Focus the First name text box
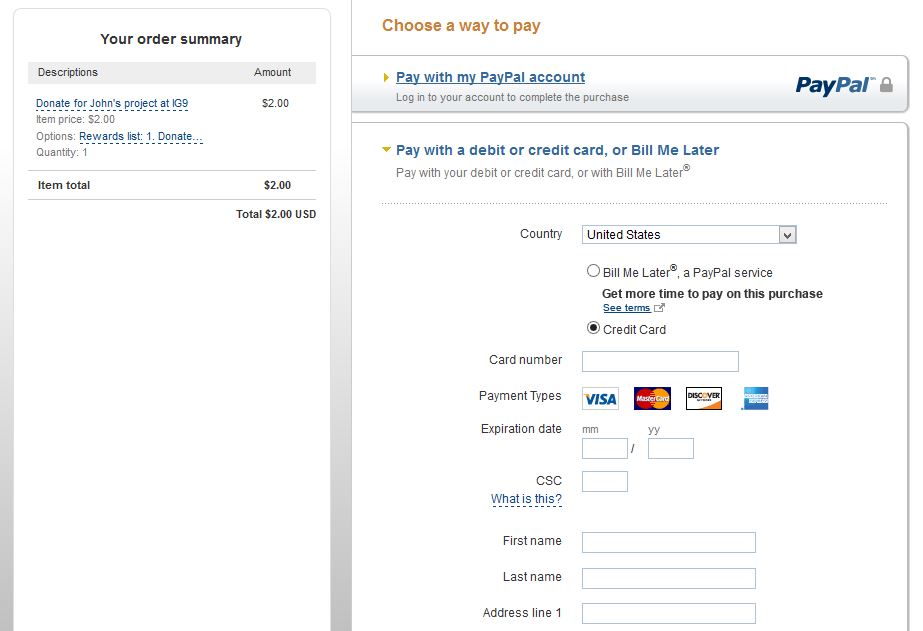Screen dimensions: 923x631 click(x=668, y=542)
